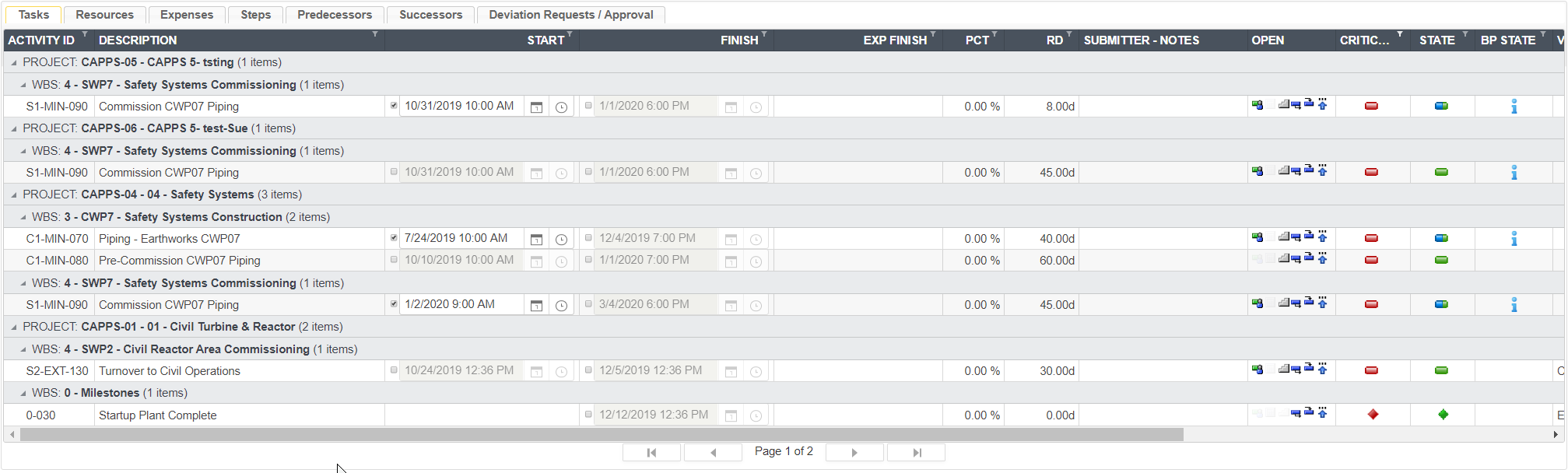Click the info icon in C1-MIN-070 row
This screenshot has height=473, width=1568.
(x=1514, y=239)
